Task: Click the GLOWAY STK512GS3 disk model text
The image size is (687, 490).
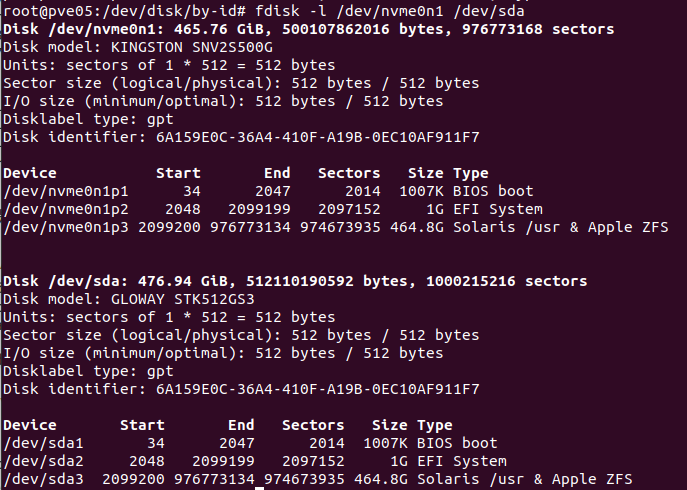Action: pos(182,299)
